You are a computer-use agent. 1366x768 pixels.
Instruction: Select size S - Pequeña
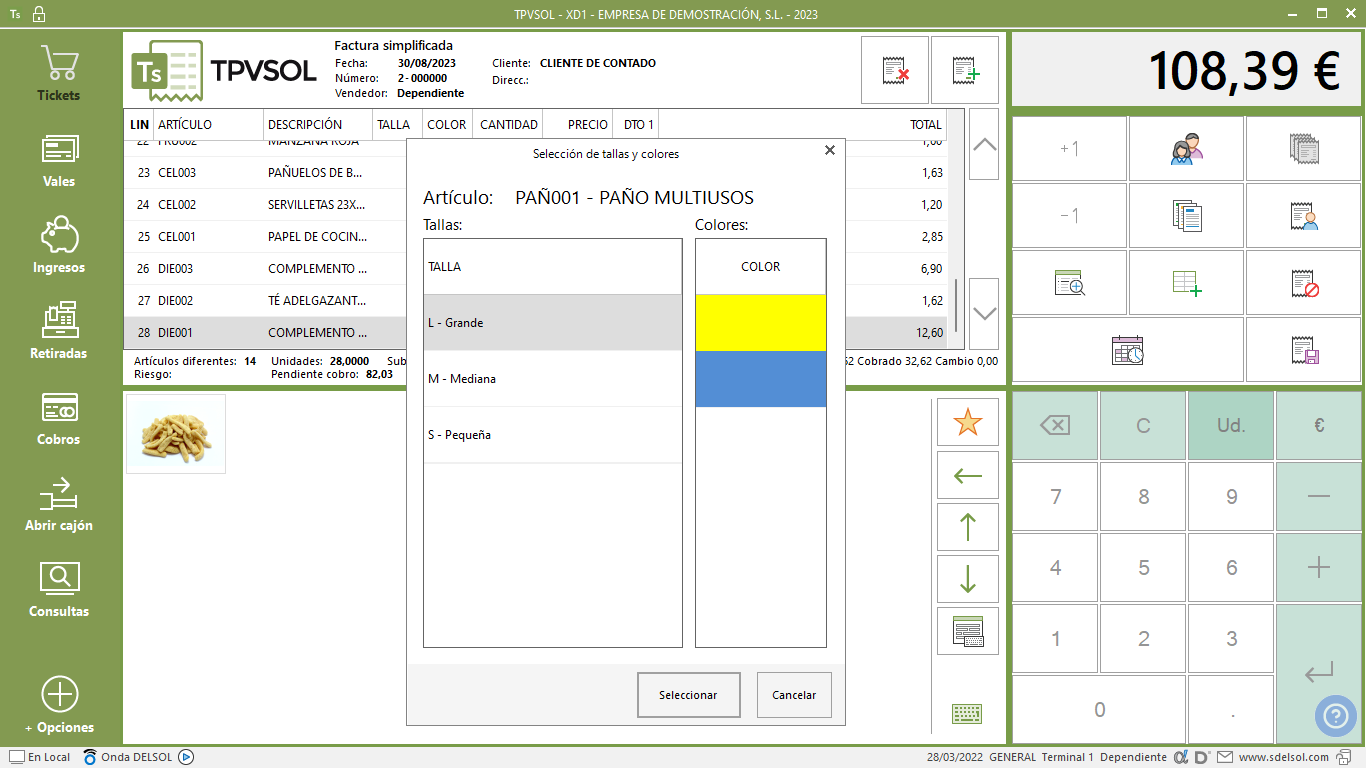point(552,435)
